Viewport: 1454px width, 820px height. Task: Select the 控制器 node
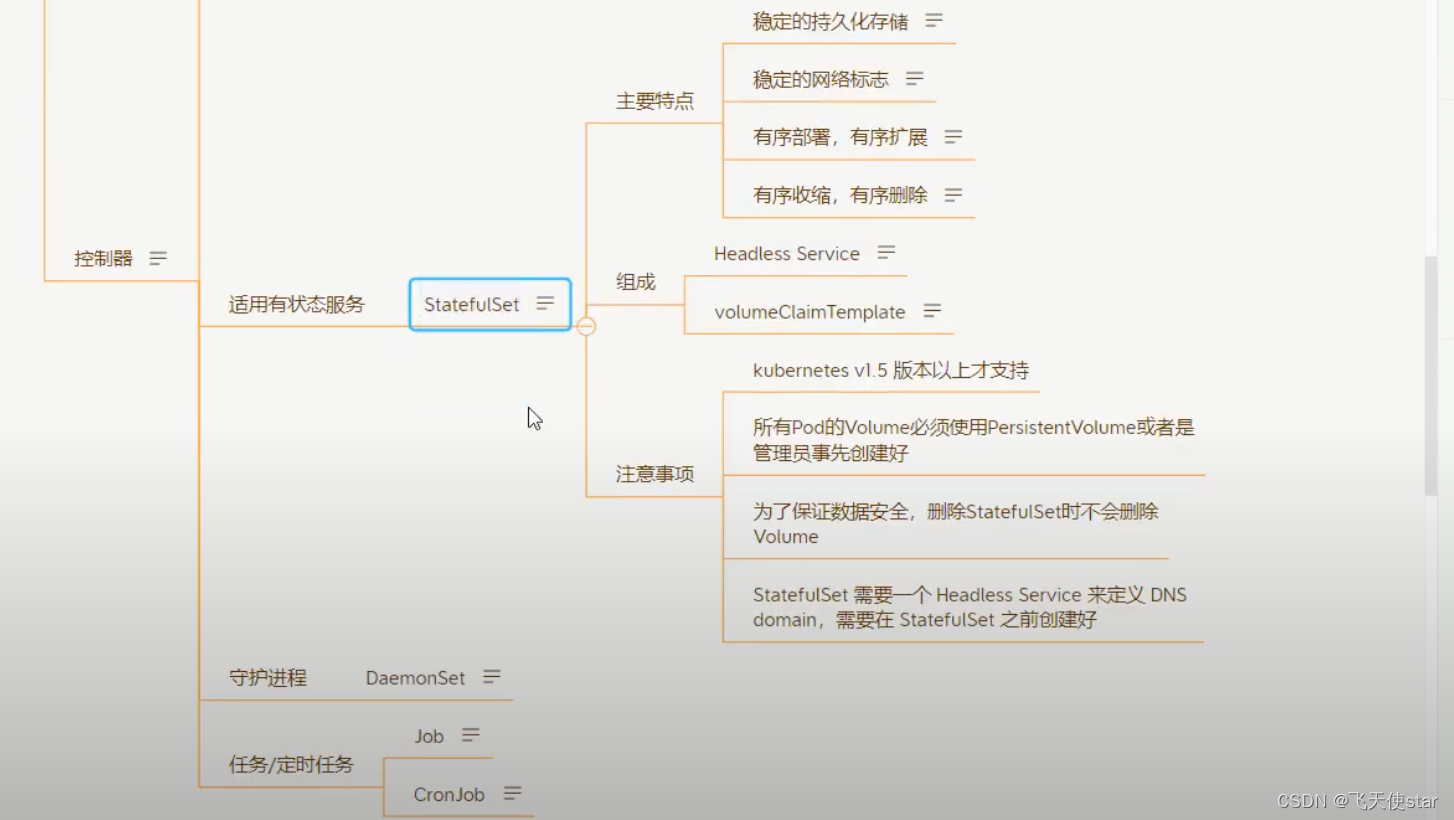103,258
